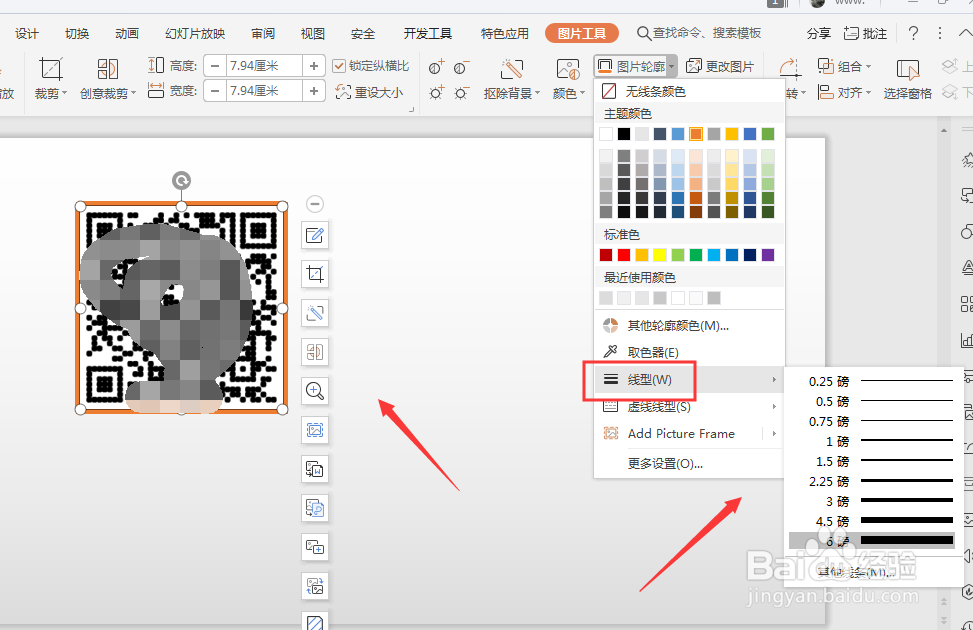Click Comment (批注) button
973x630 pixels.
(866, 34)
